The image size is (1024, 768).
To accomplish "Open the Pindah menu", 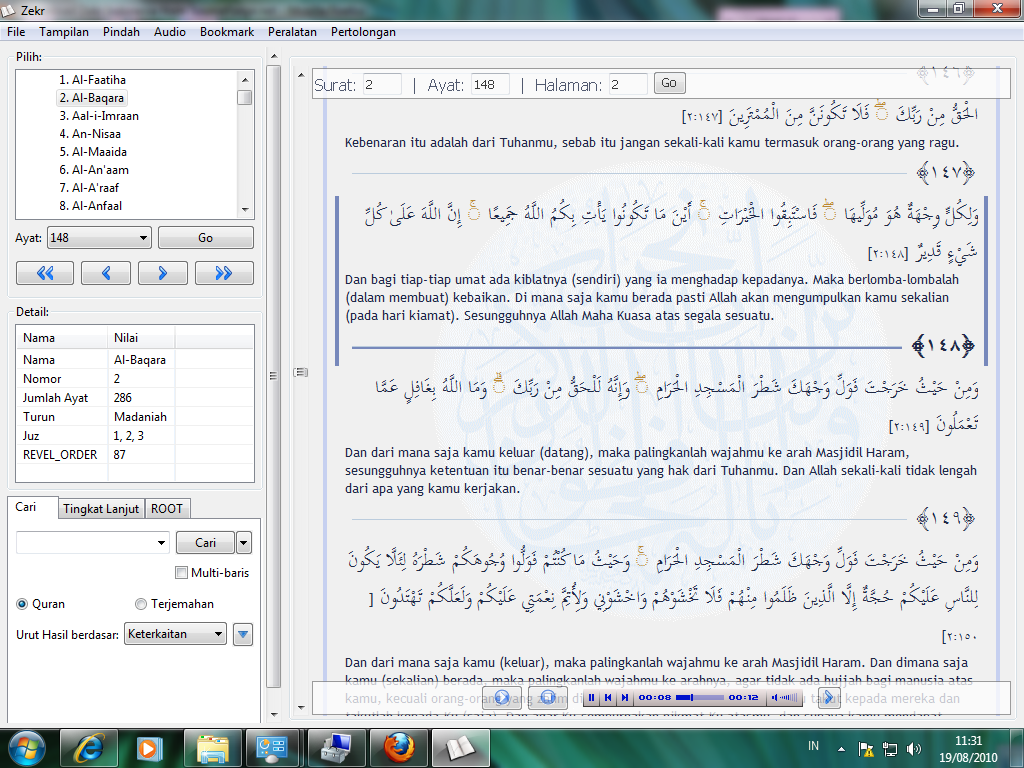I will pyautogui.click(x=121, y=32).
